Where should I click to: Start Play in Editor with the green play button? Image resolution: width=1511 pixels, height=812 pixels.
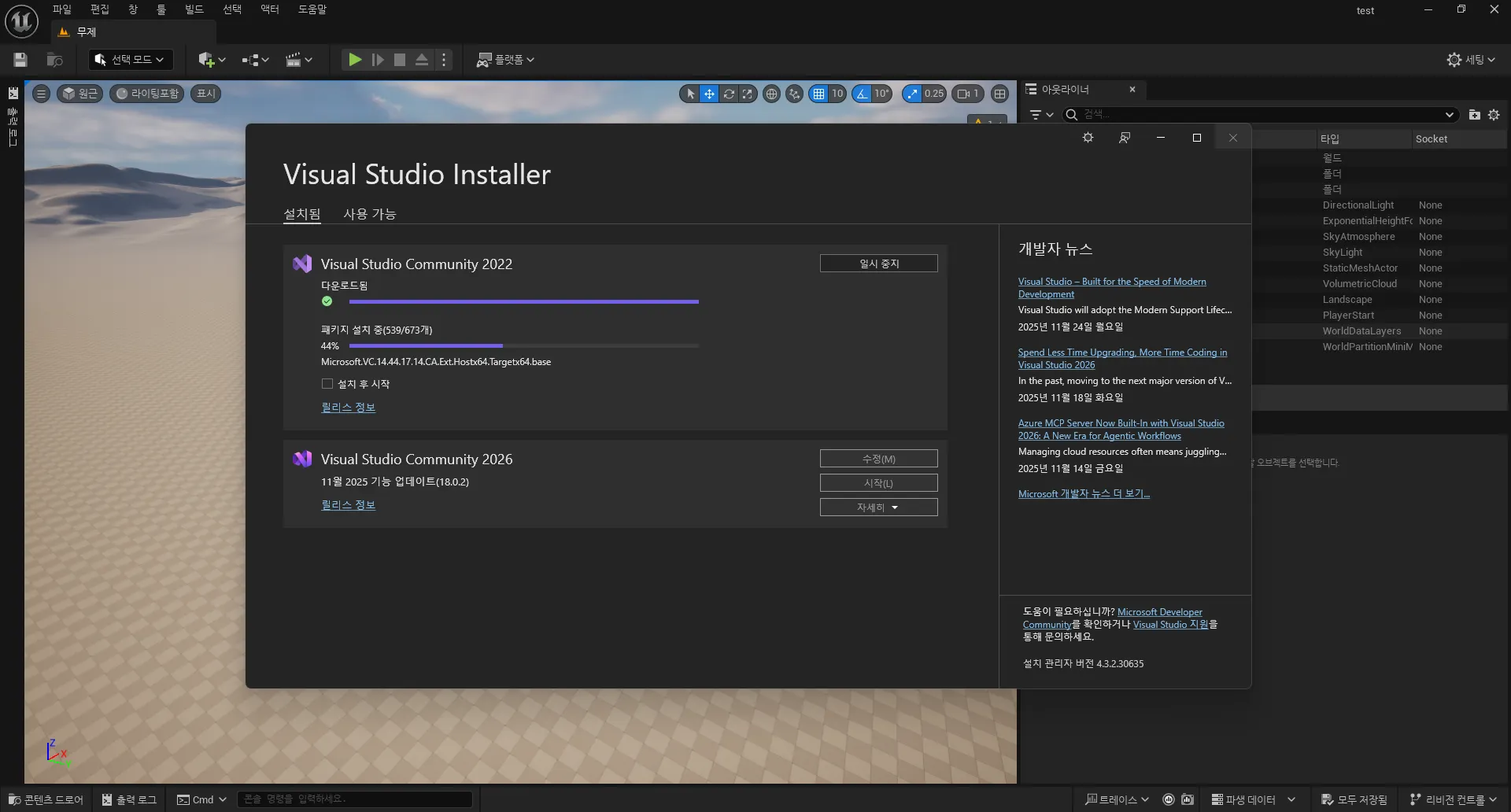(355, 60)
